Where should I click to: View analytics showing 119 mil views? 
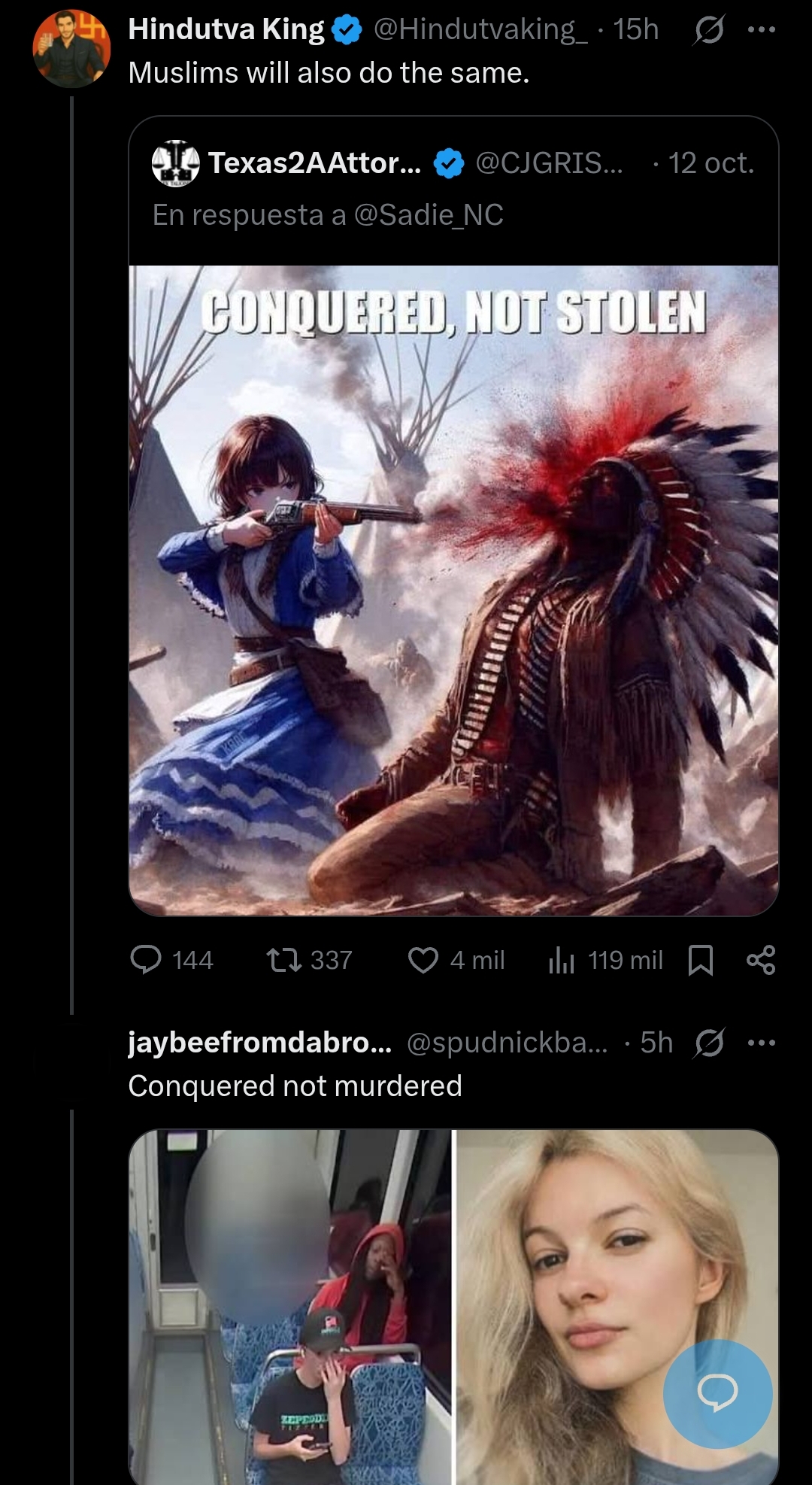(x=605, y=960)
